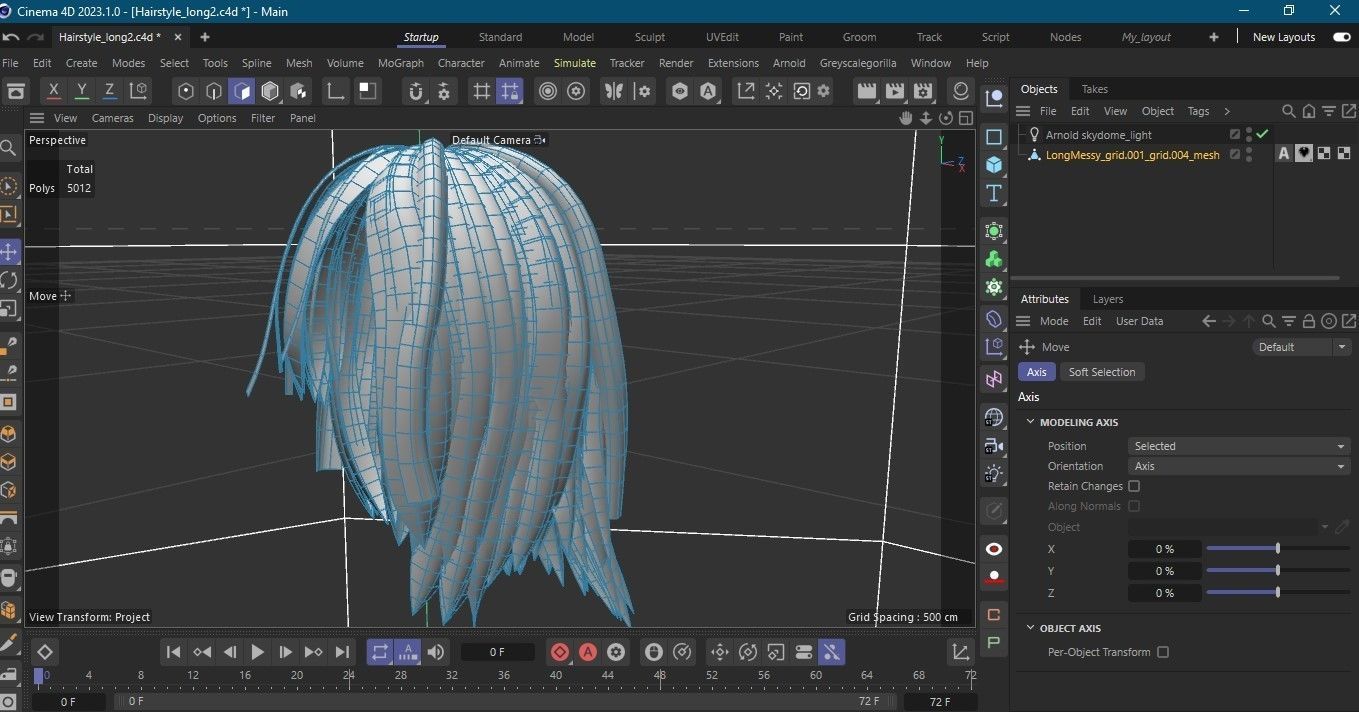
Task: Go to end of animation
Action: point(342,652)
